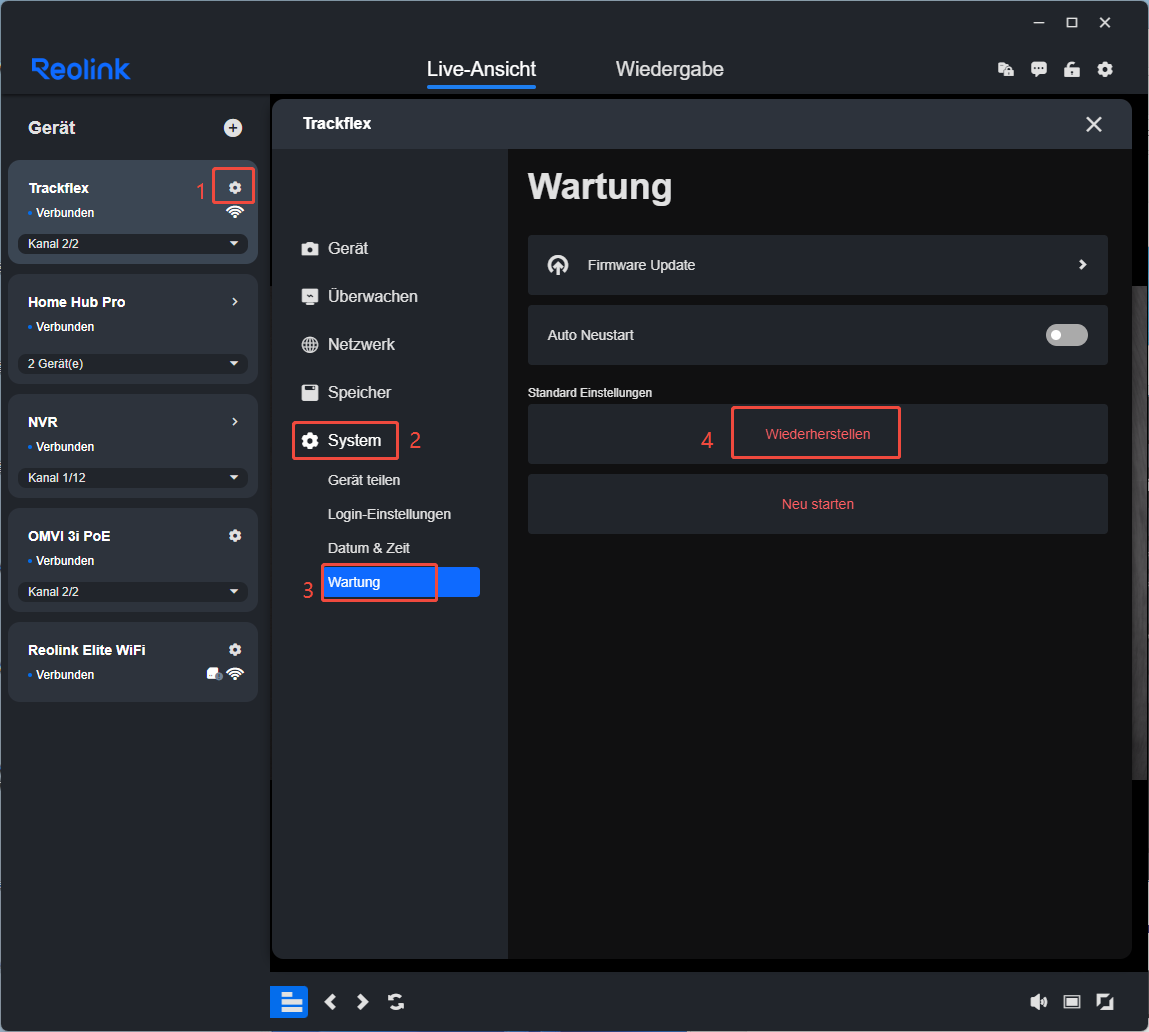Add a new device with plus icon
1149x1032 pixels.
click(233, 128)
